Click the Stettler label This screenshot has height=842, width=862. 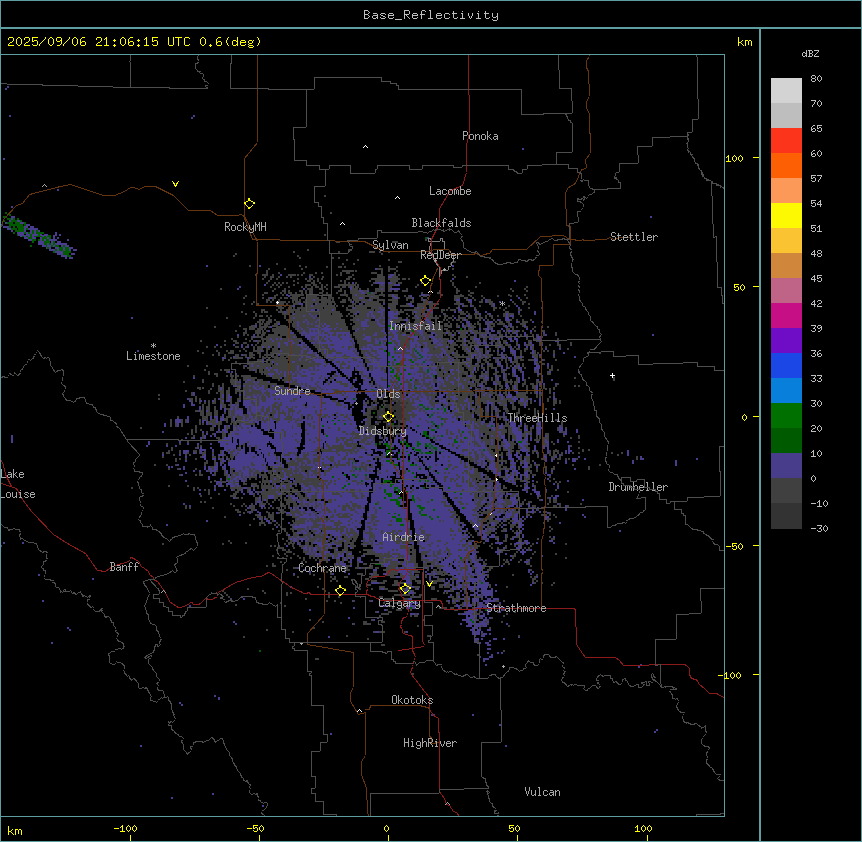[x=634, y=237]
